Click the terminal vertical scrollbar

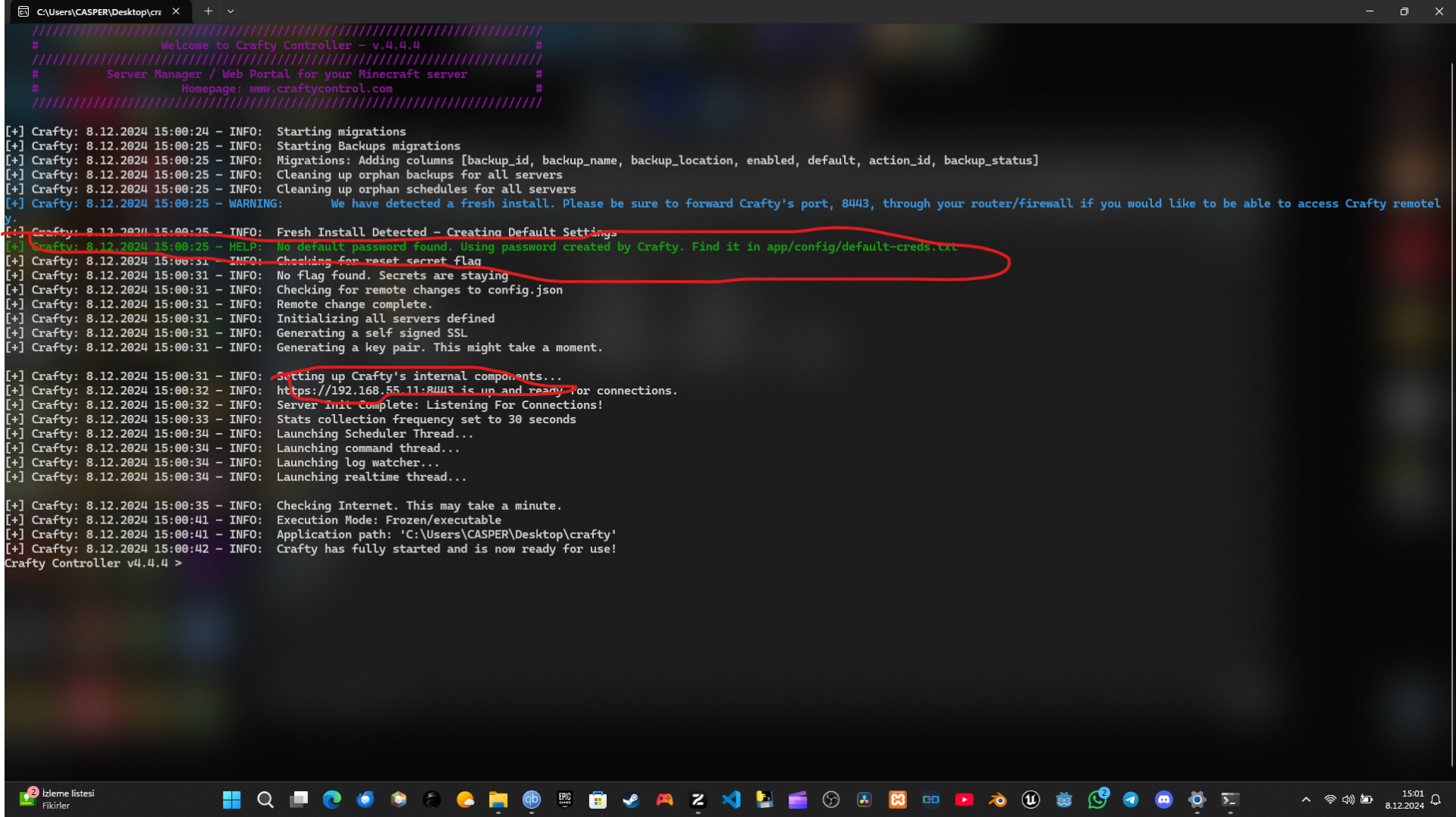point(1451,413)
